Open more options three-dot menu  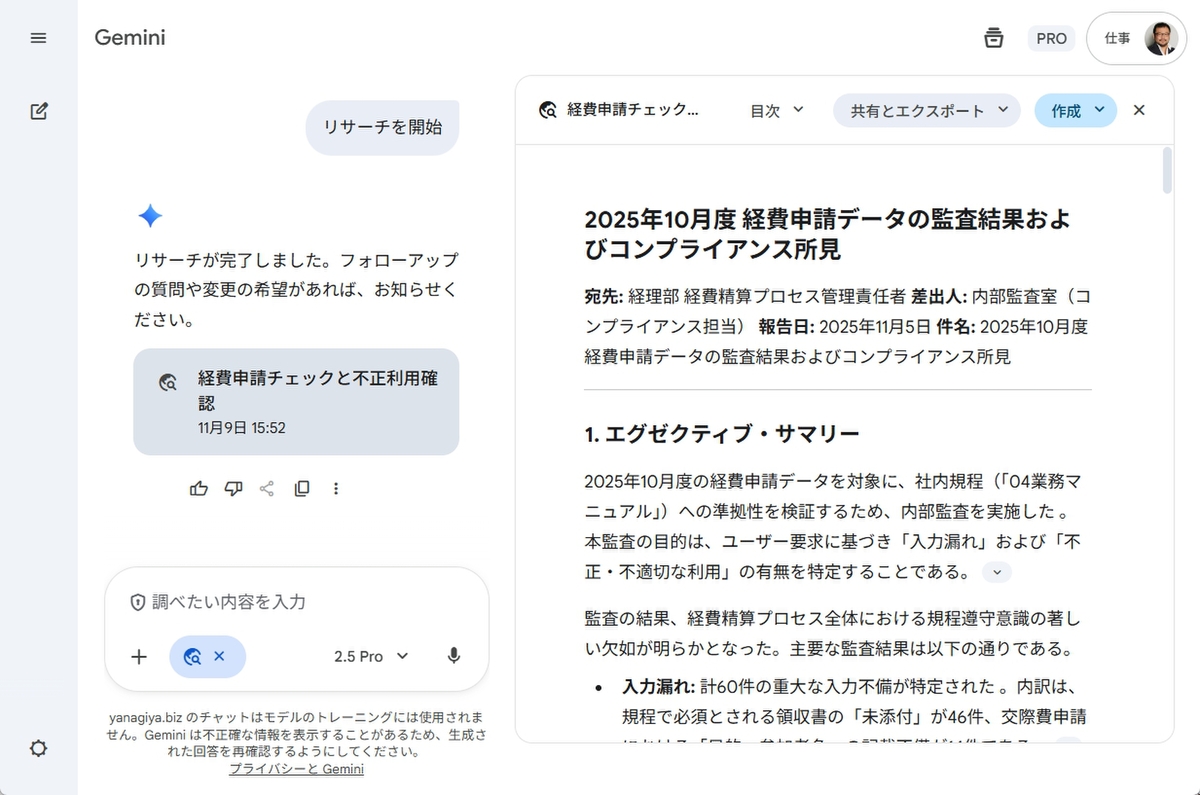point(336,488)
